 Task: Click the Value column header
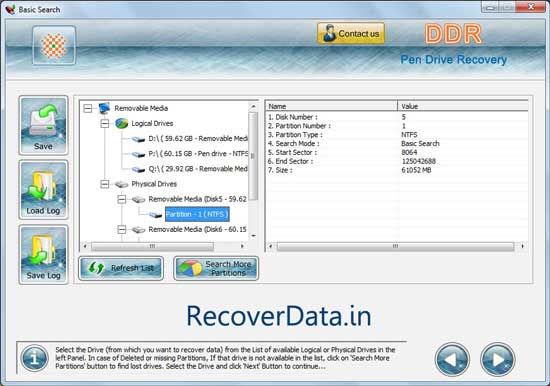[463, 106]
